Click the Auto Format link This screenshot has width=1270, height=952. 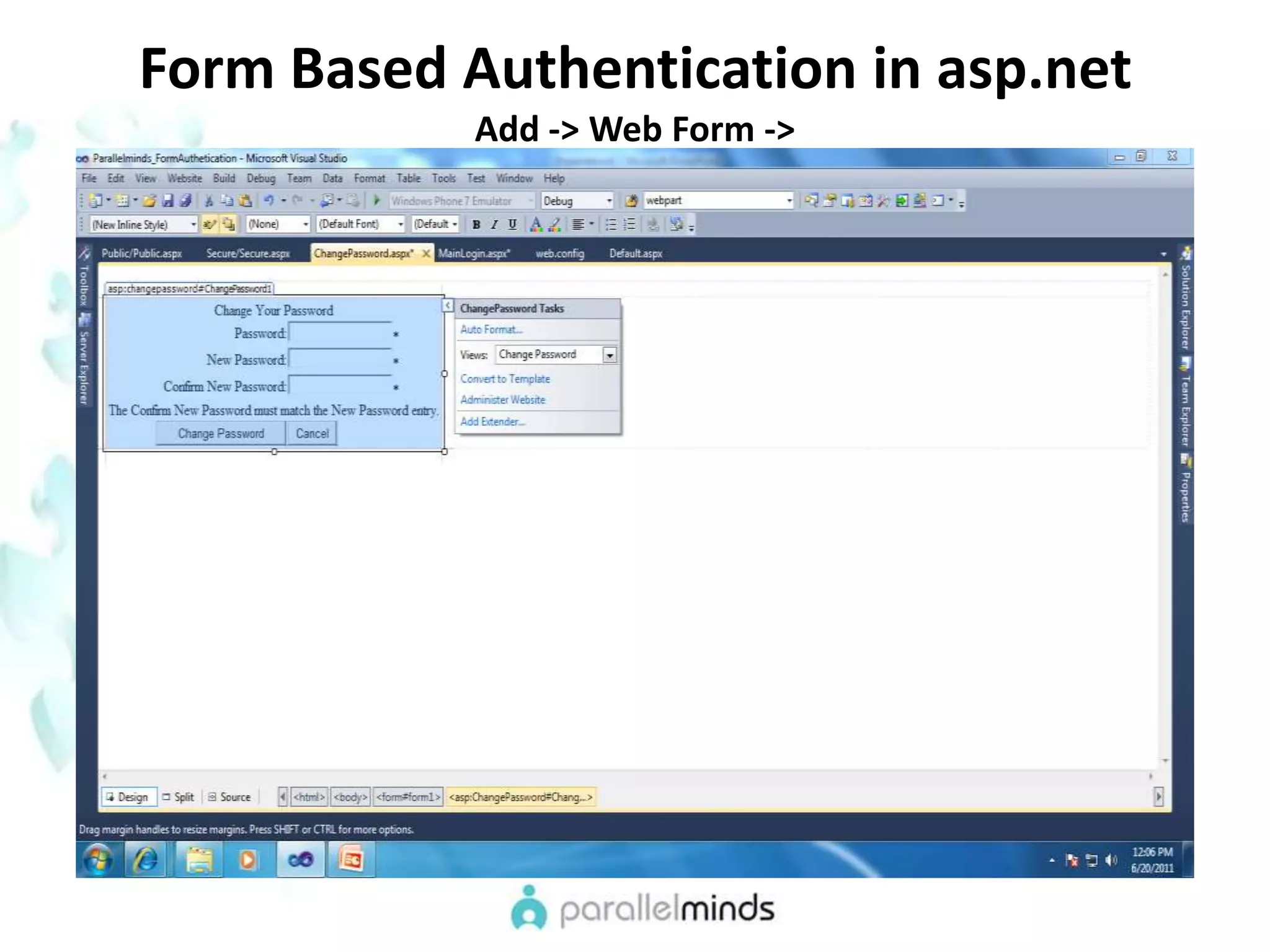click(491, 330)
